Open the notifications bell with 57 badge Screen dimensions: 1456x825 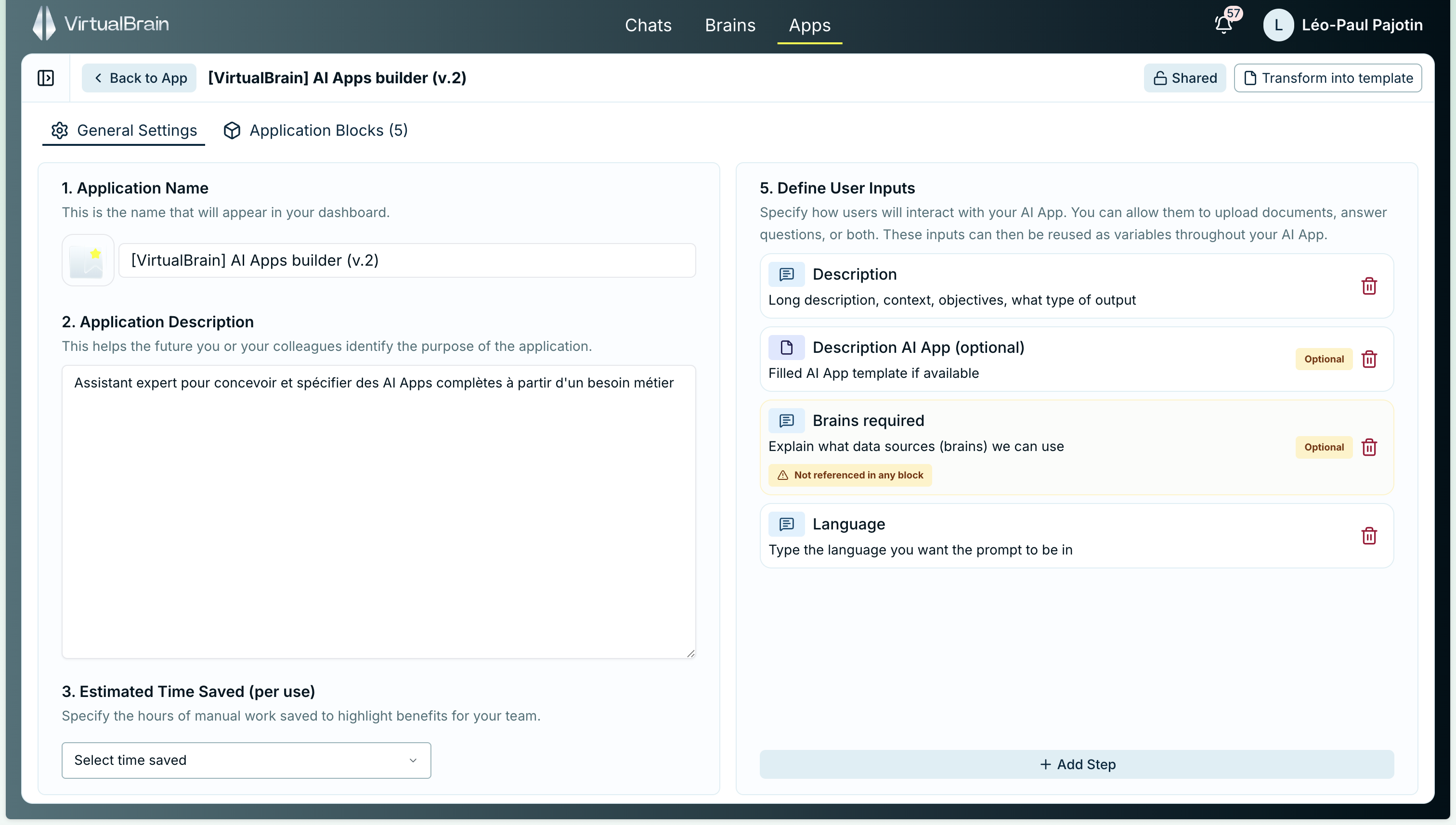(x=1224, y=25)
